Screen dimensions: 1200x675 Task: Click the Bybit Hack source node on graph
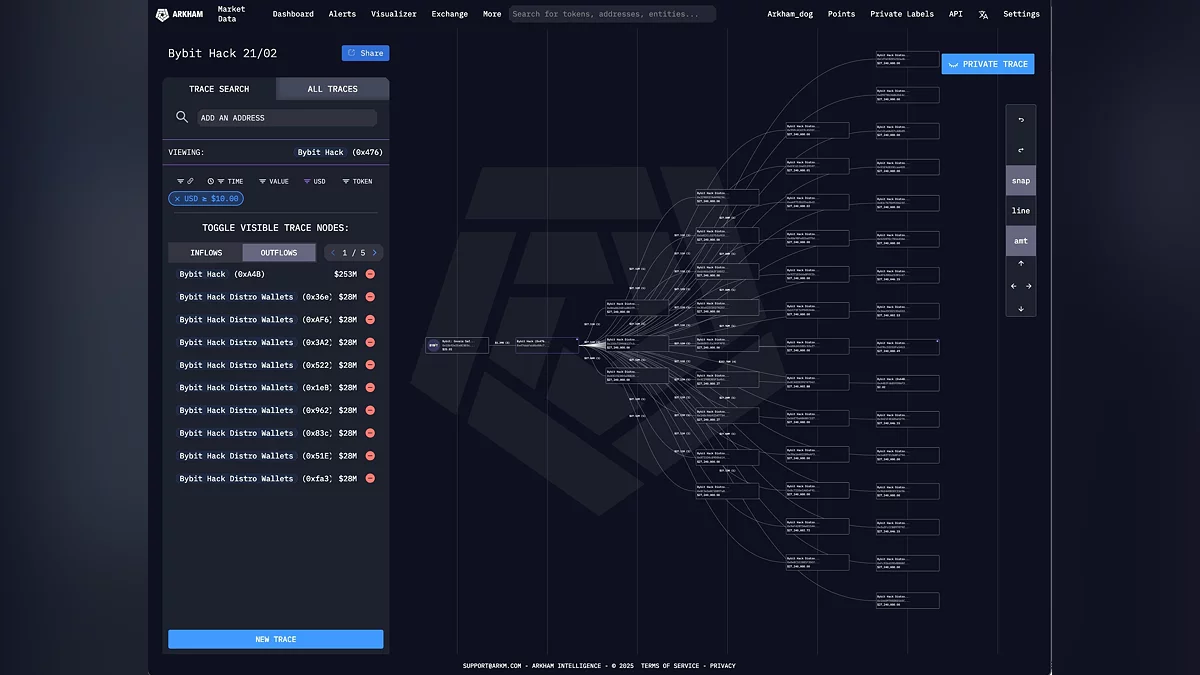[x=545, y=344]
